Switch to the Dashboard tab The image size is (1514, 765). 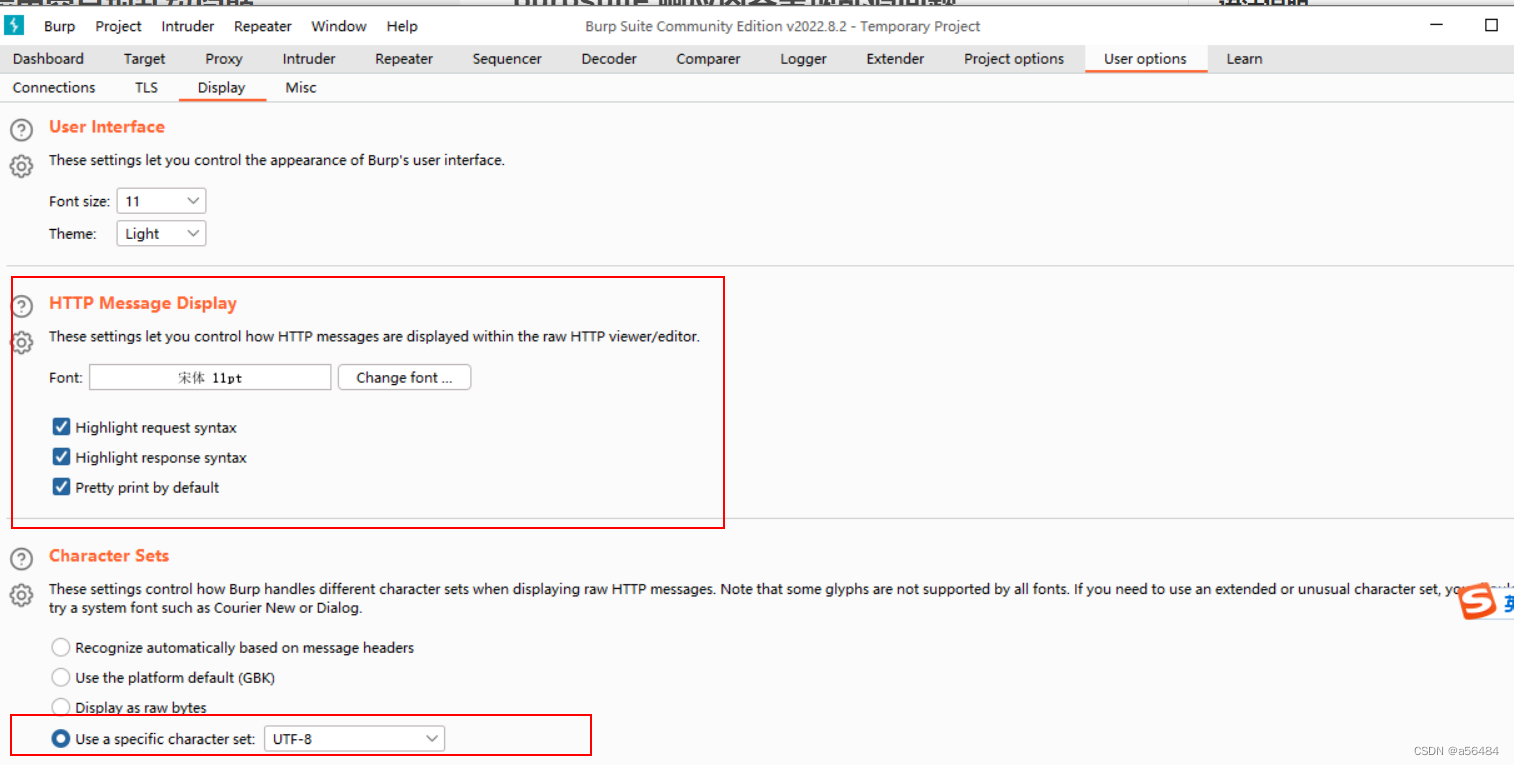pyautogui.click(x=48, y=59)
